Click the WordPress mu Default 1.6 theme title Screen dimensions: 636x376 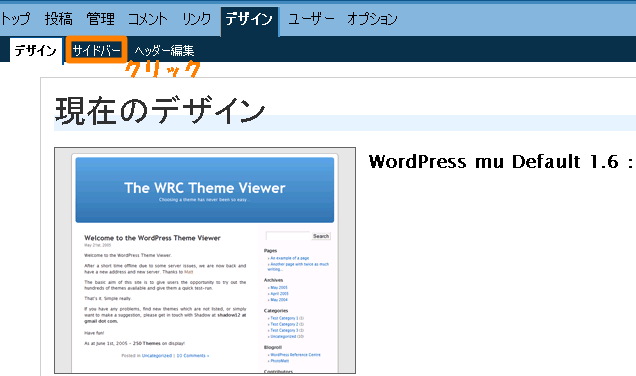click(501, 161)
